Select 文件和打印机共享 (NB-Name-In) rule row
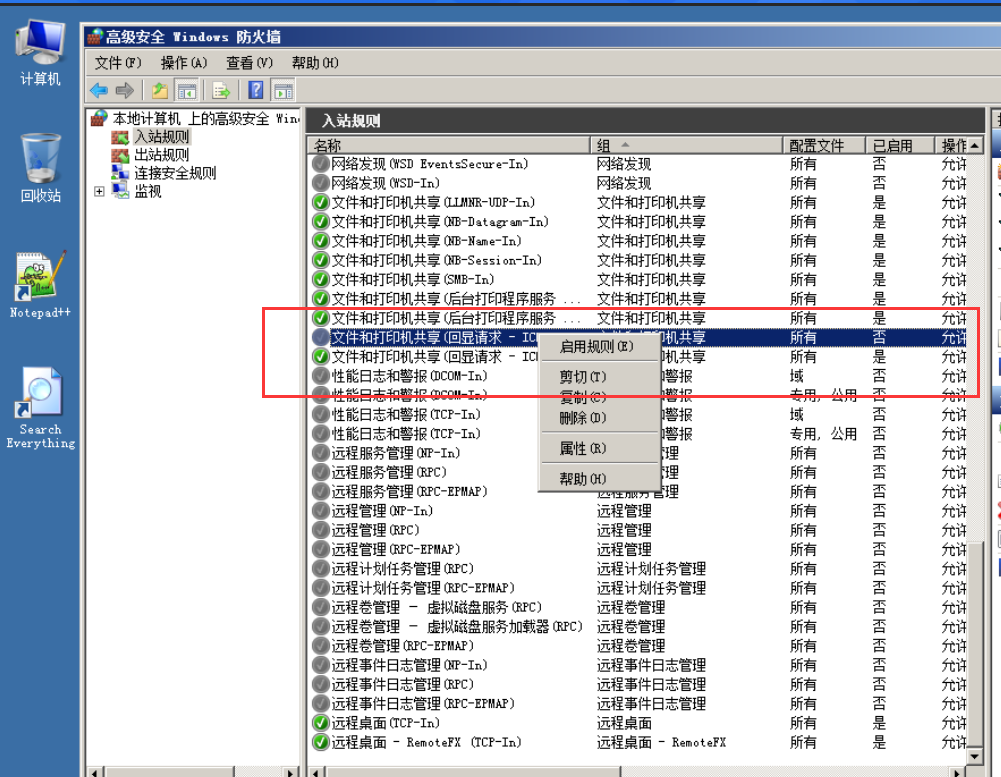The height and width of the screenshot is (777, 1001). pos(638,241)
